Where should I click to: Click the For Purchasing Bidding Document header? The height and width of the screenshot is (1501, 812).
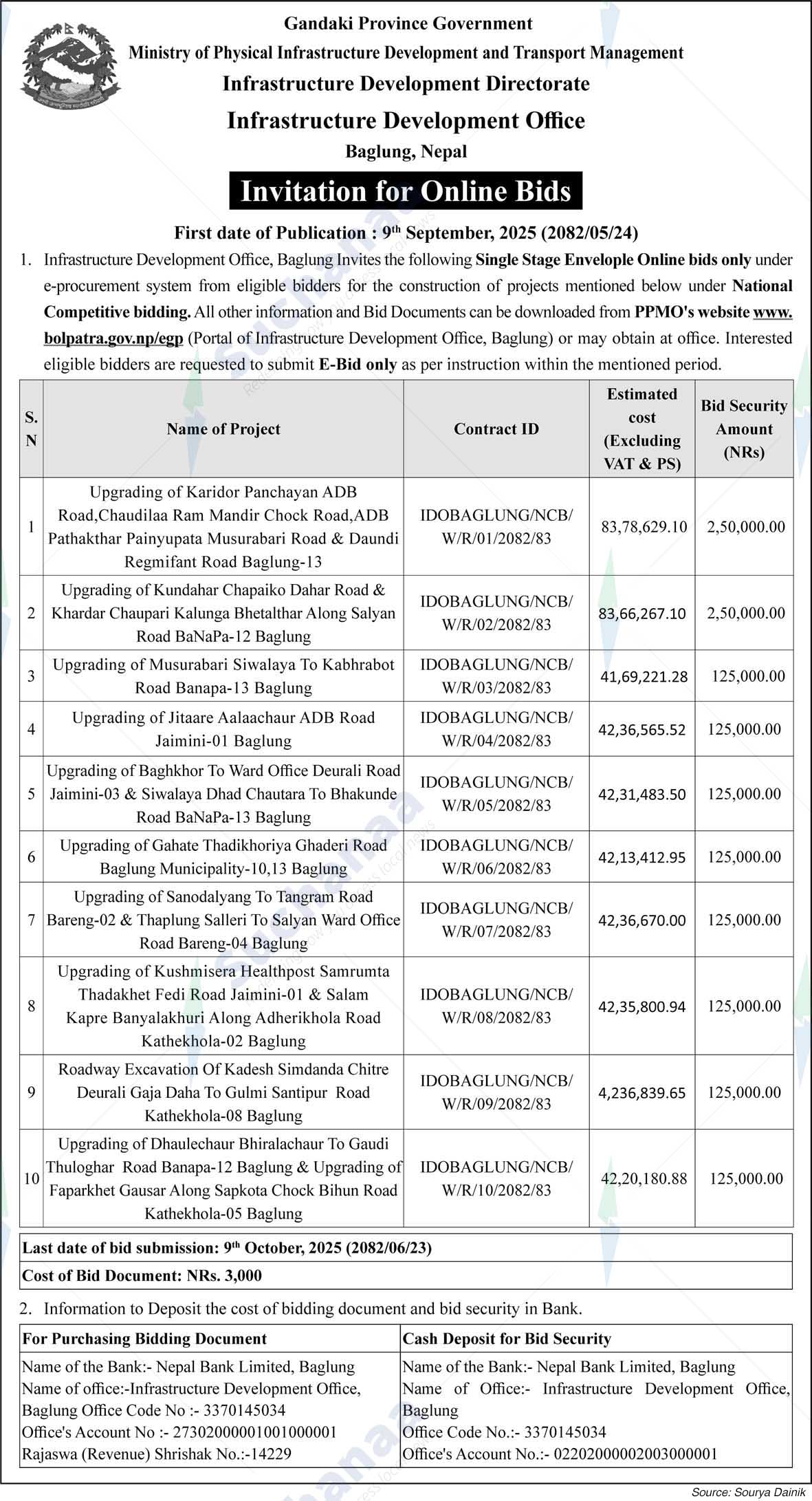(x=144, y=1339)
